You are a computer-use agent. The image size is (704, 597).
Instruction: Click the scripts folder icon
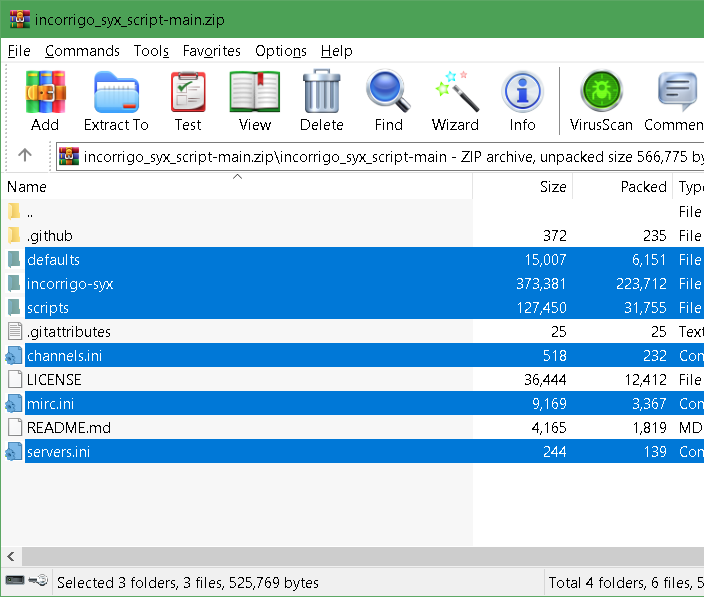tap(14, 307)
